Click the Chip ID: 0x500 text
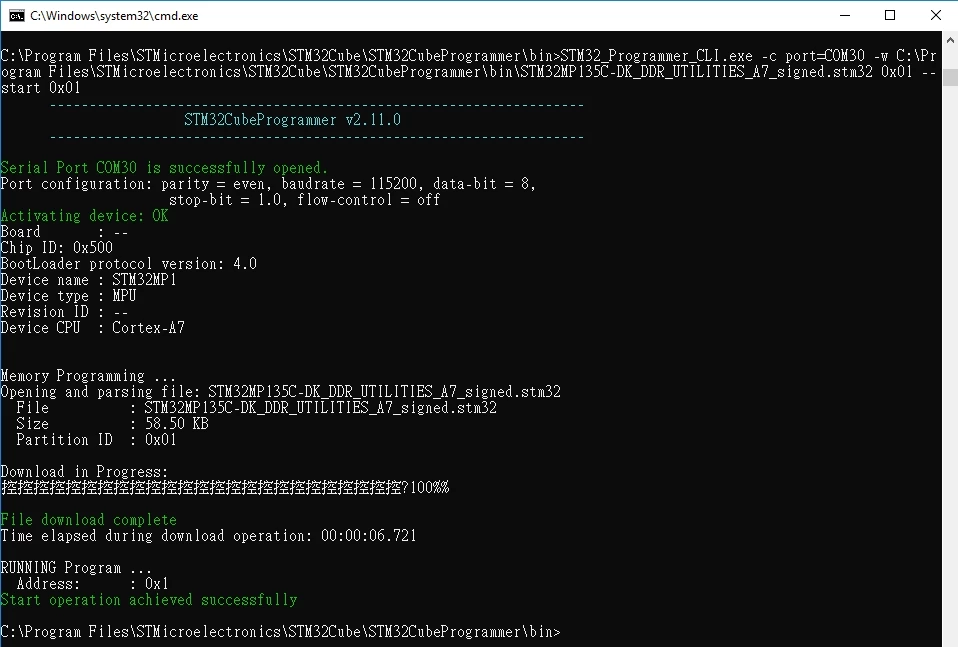The width and height of the screenshot is (958, 647). click(56, 247)
